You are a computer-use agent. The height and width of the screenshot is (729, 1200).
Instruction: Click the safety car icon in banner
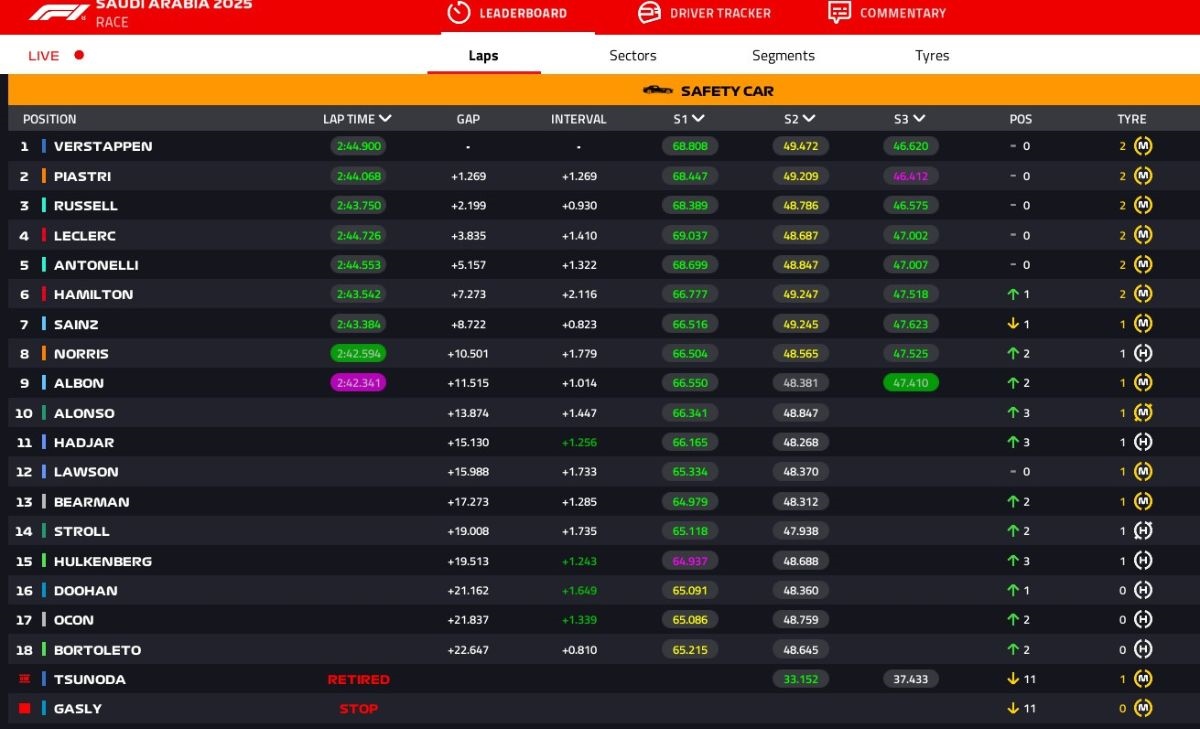(657, 91)
